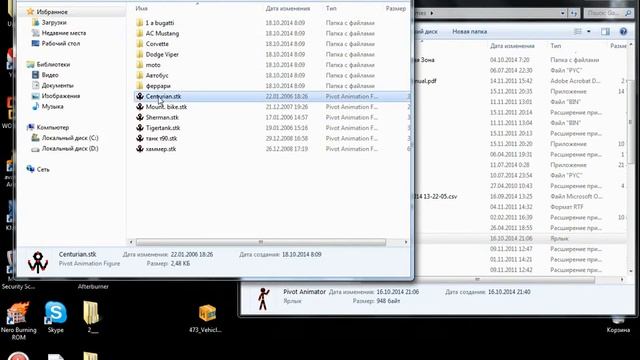Open Недавние места in the sidebar

(x=64, y=33)
